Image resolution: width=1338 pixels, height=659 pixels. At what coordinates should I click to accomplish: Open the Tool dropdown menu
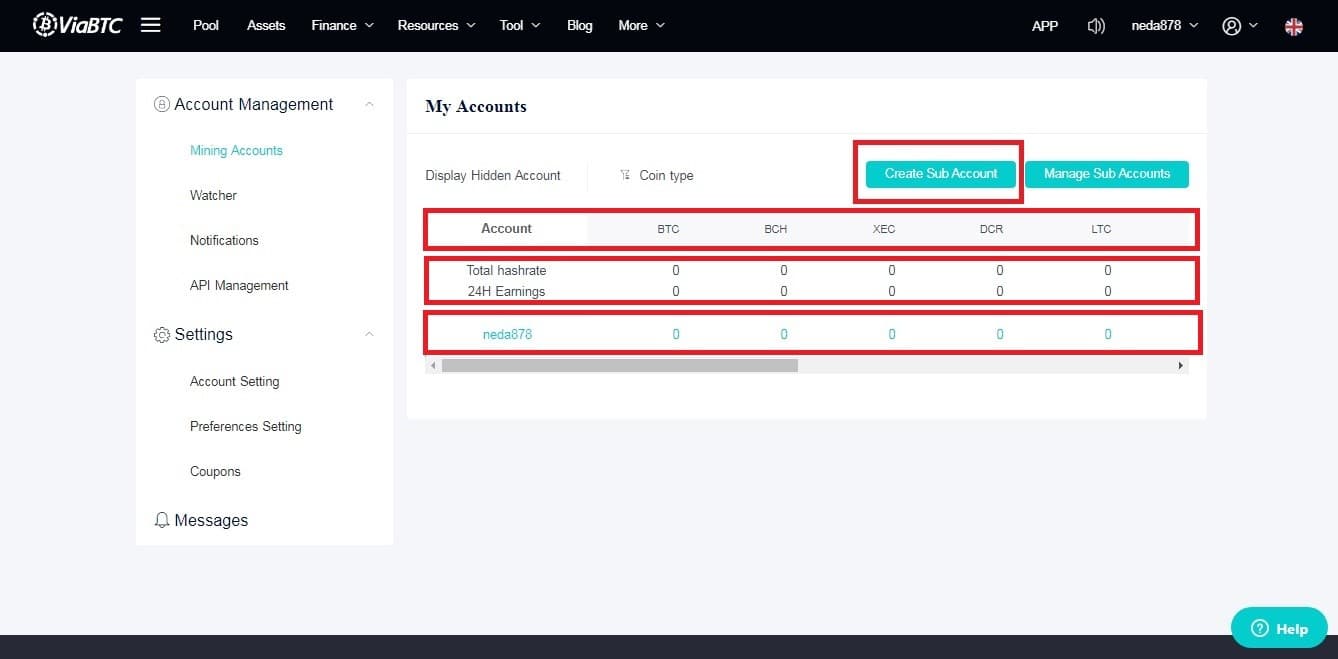point(520,25)
